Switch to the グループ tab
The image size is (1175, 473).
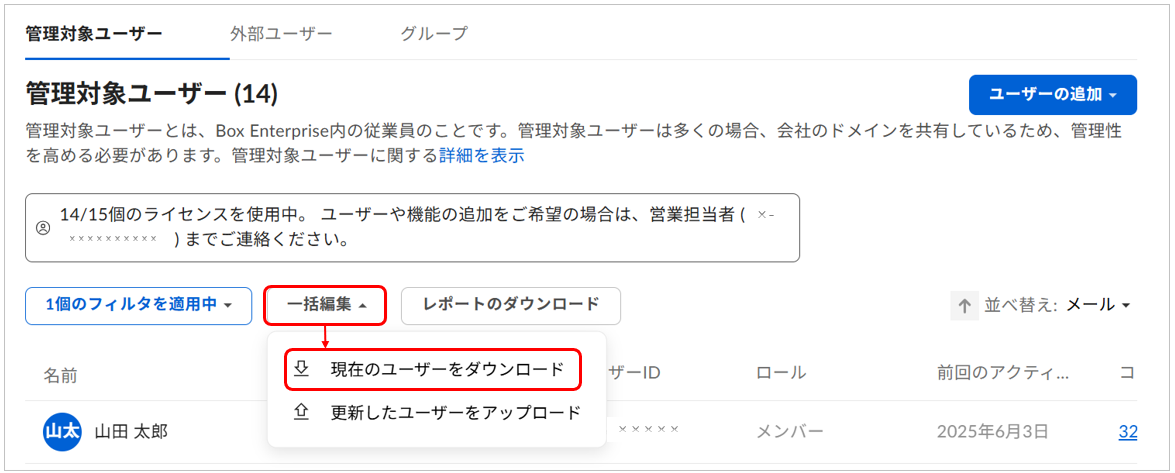pos(434,33)
